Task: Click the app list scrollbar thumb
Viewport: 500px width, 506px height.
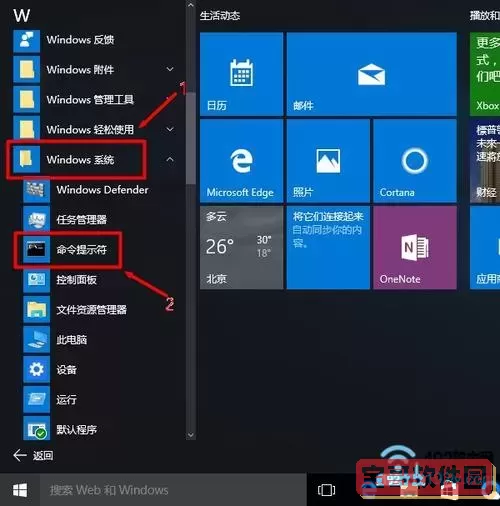Action: (191, 138)
